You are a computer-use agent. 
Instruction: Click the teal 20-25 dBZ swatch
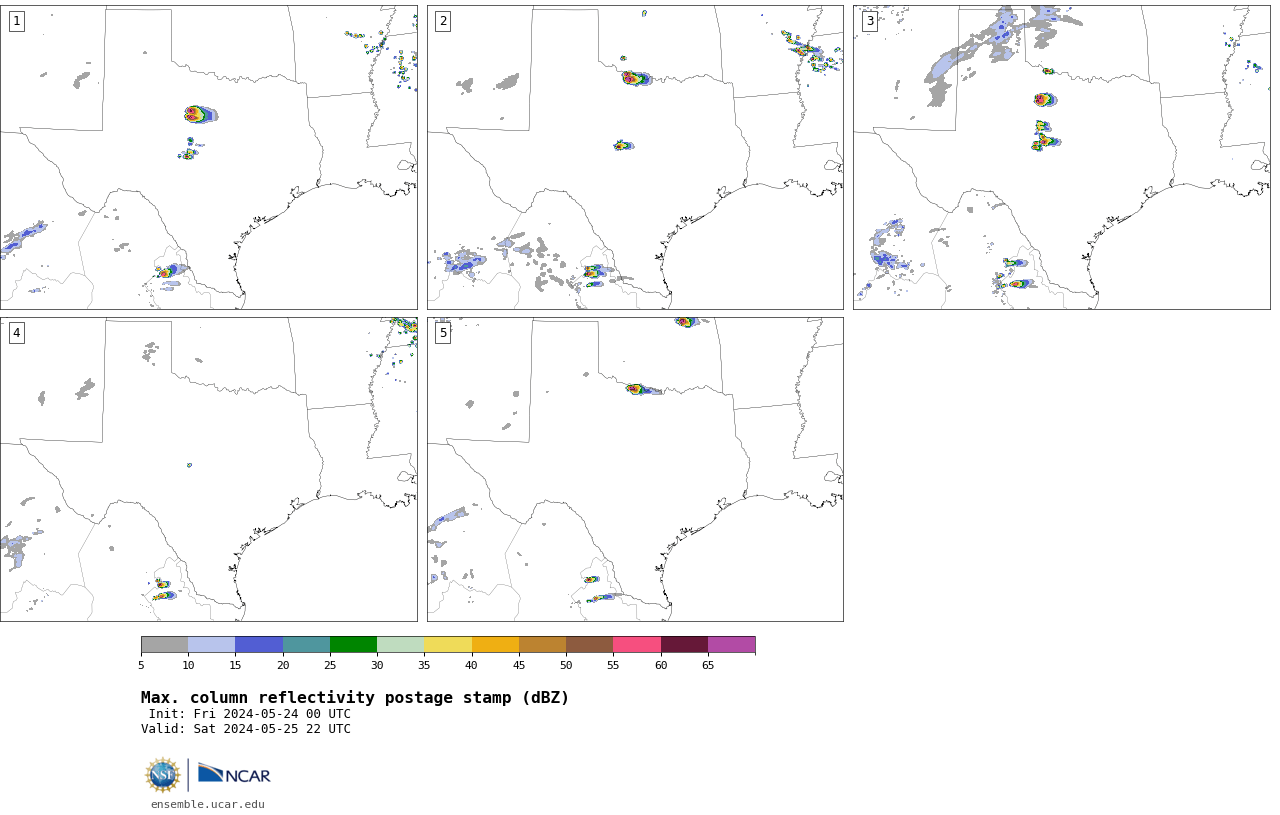(x=306, y=644)
